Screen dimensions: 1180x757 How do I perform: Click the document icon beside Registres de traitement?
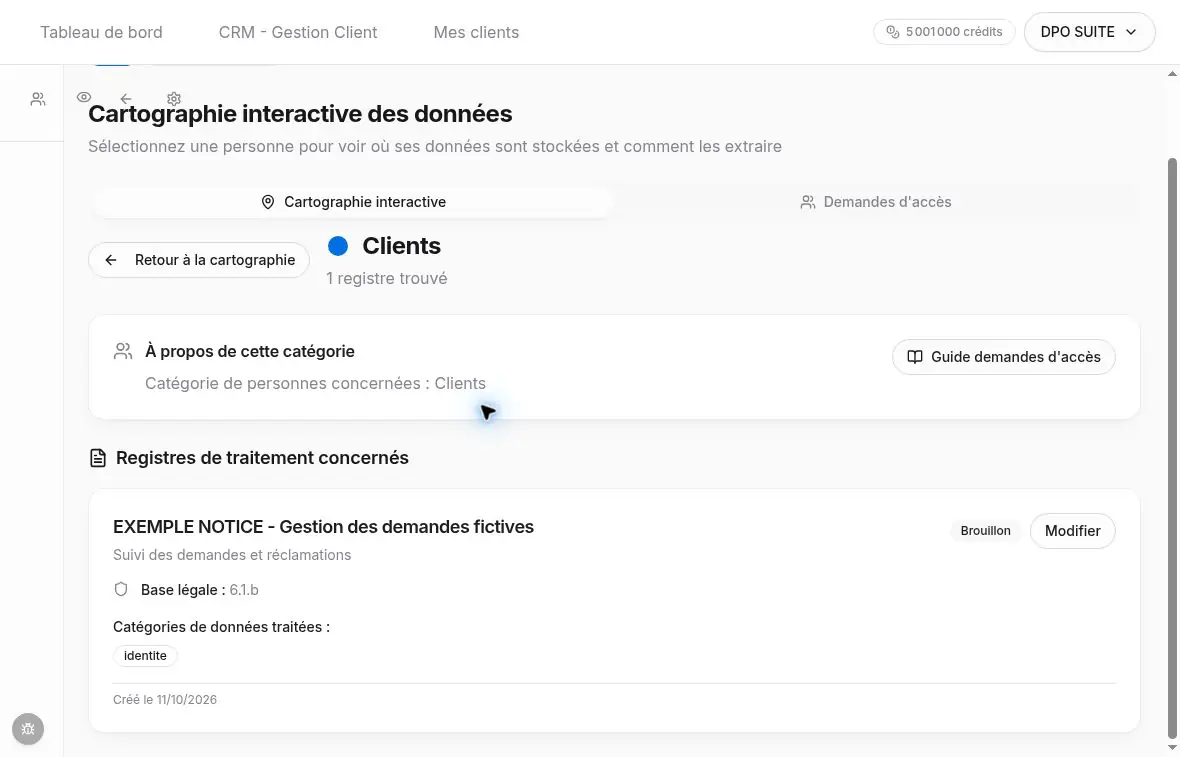coord(98,458)
